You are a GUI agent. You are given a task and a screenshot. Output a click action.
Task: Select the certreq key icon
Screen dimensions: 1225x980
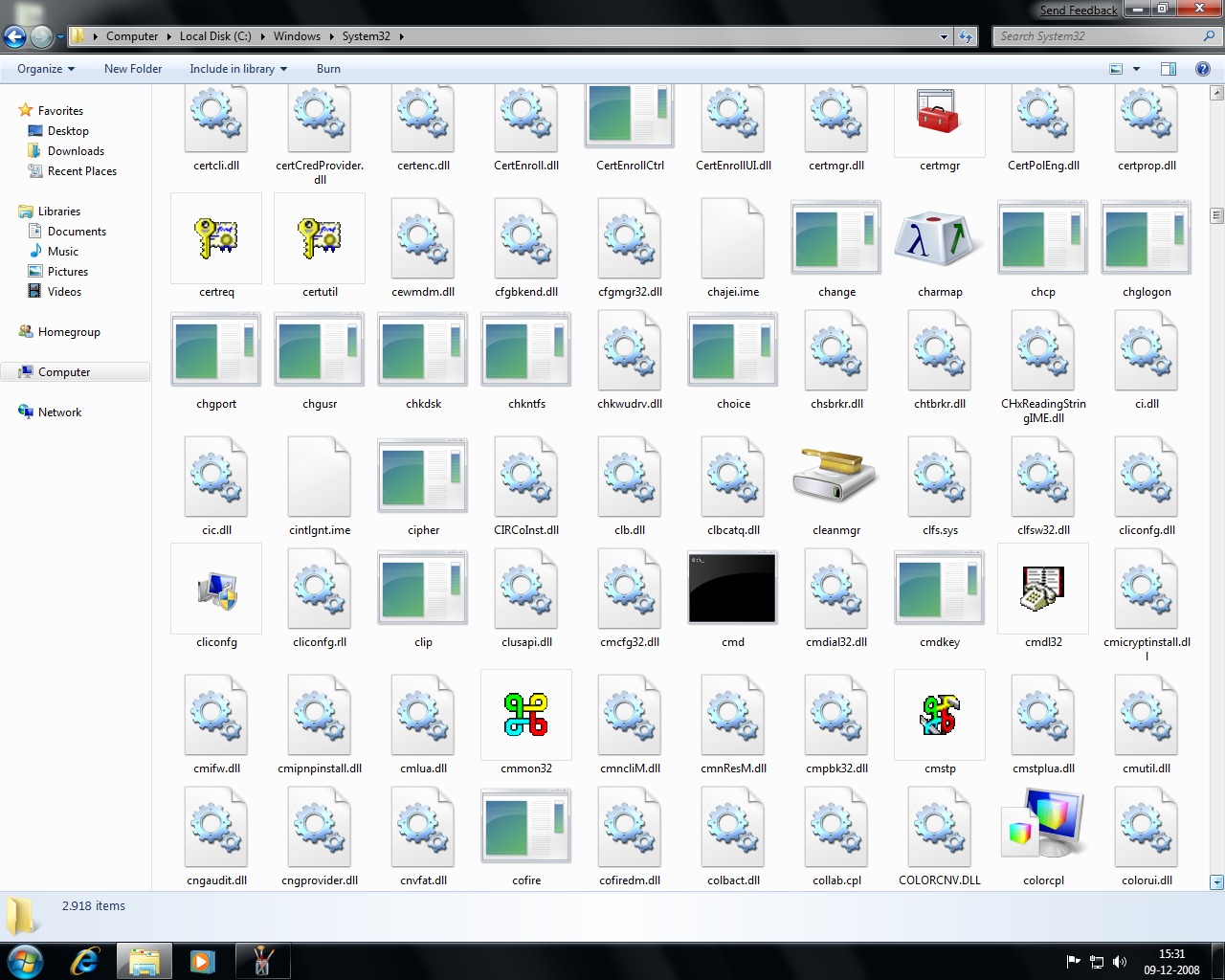pyautogui.click(x=215, y=237)
